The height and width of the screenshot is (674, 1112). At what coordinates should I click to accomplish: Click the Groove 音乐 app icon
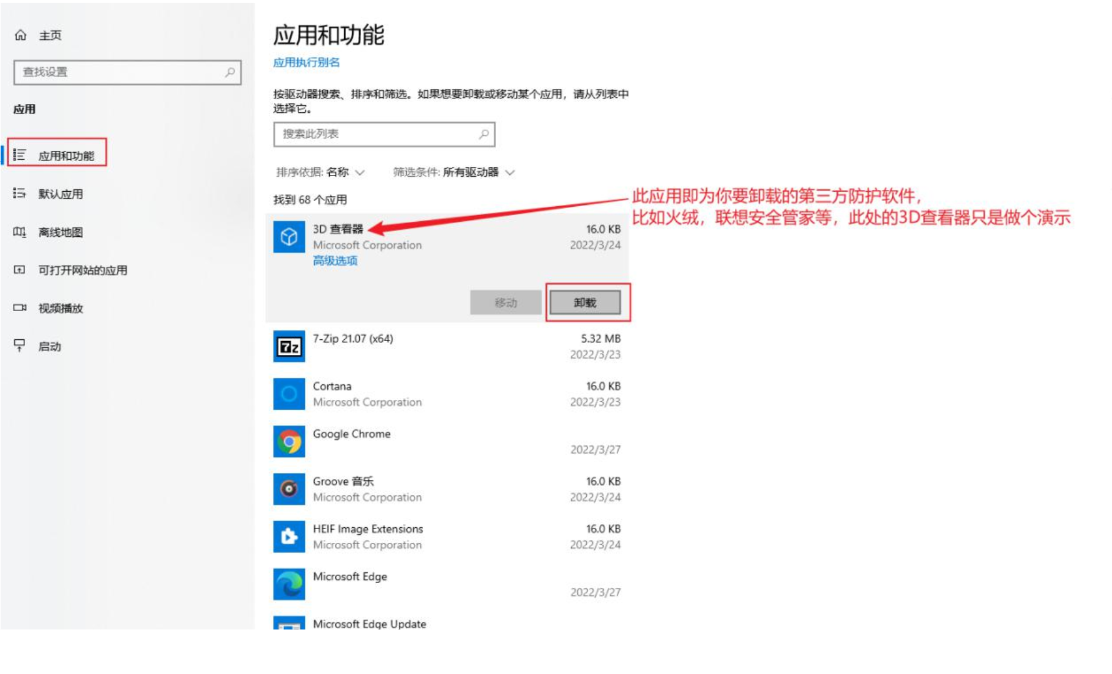click(x=289, y=489)
